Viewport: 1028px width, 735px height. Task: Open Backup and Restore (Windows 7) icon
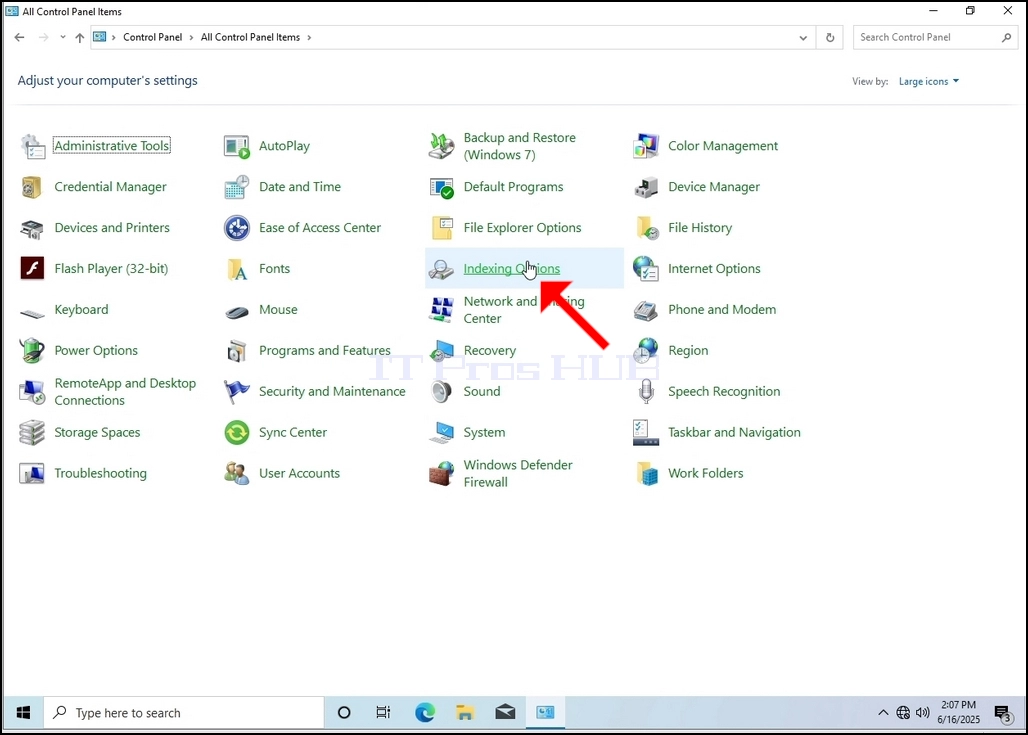tap(441, 146)
